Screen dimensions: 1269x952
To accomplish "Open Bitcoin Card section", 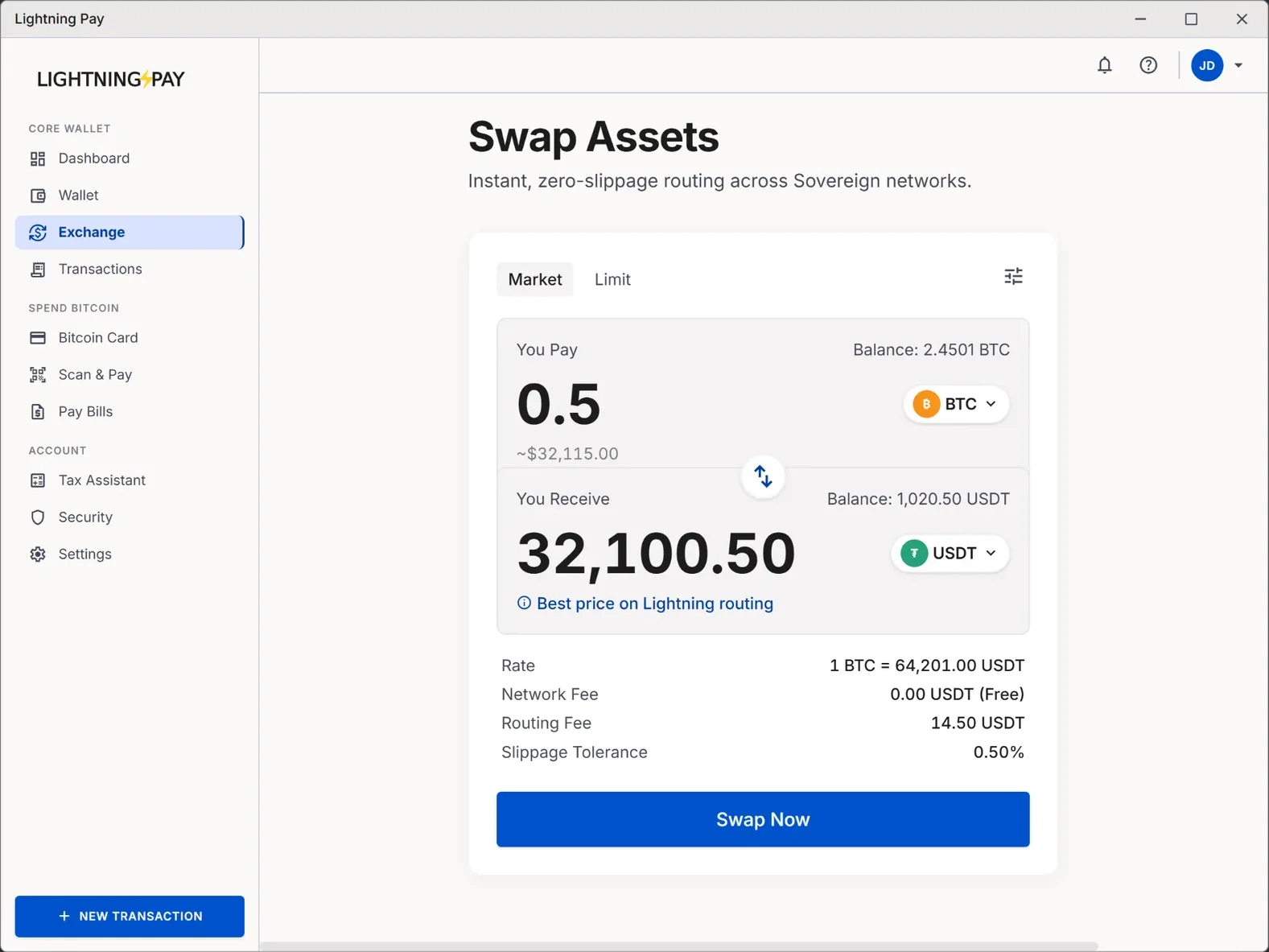I will point(129,338).
